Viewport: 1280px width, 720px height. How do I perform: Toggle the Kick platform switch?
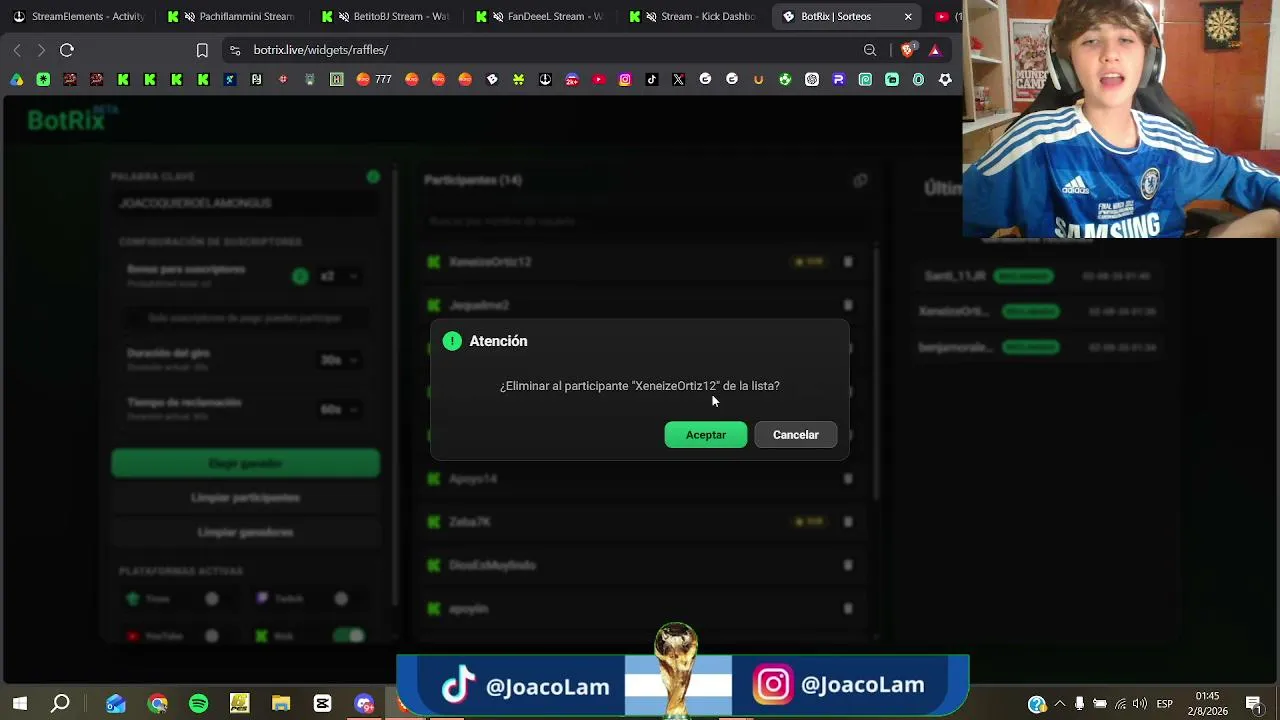click(x=349, y=636)
